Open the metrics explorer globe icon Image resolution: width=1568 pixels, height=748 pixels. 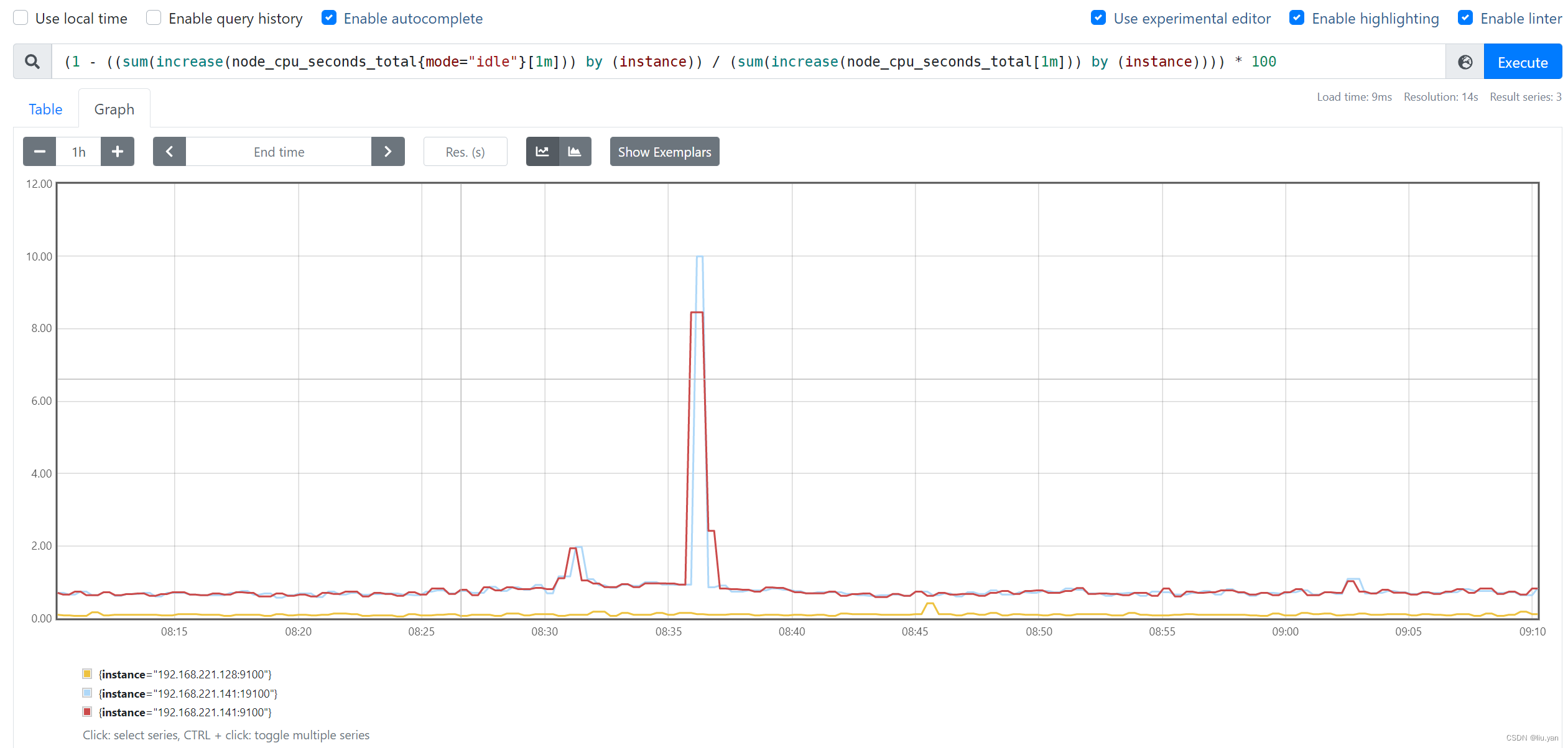(1465, 62)
